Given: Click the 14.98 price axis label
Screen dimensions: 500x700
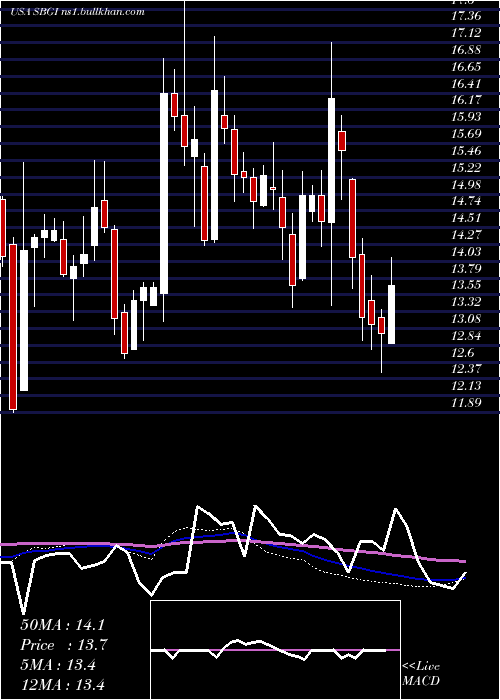Looking at the screenshot, I should click(x=466, y=185).
